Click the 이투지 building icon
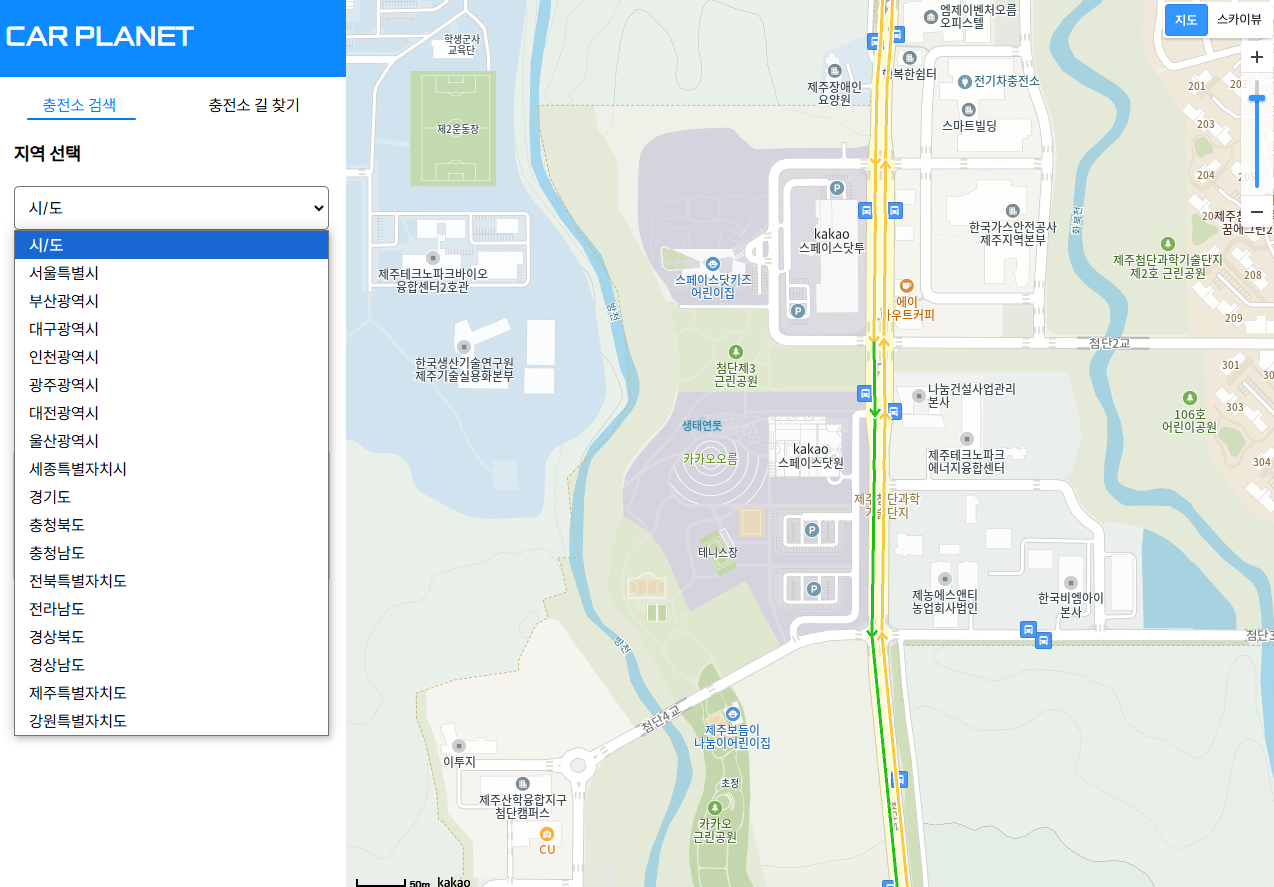 pos(459,746)
